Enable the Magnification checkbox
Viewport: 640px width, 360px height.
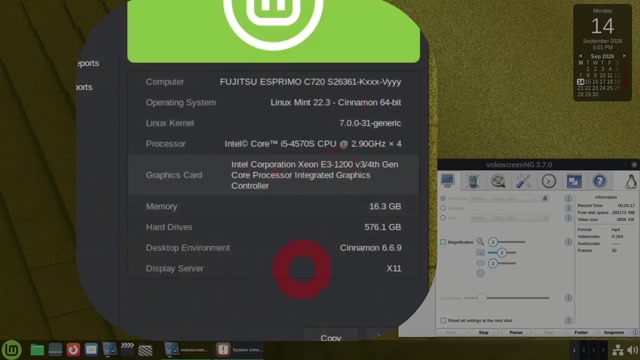[x=443, y=242]
